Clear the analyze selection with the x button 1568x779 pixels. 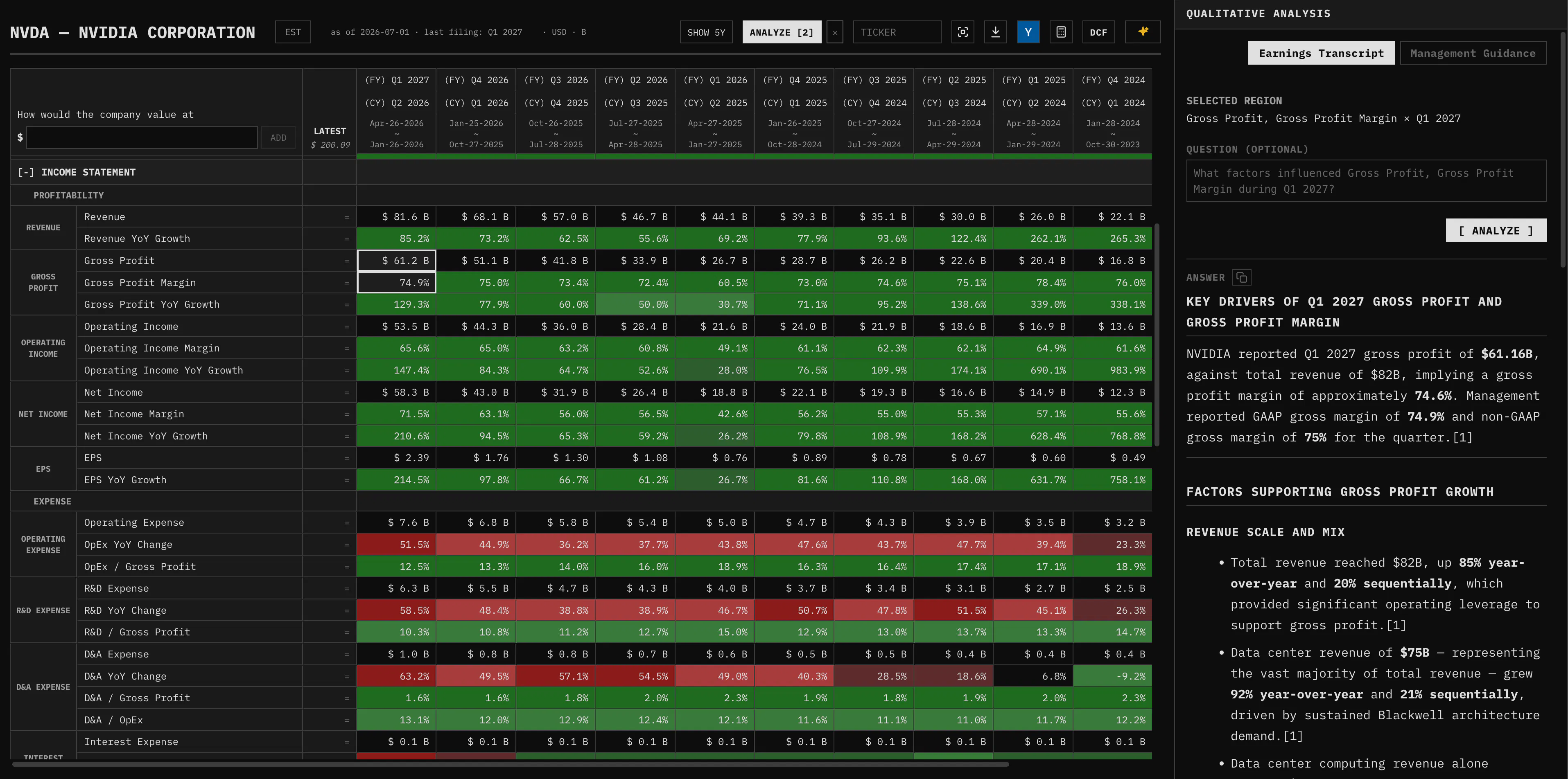(834, 32)
